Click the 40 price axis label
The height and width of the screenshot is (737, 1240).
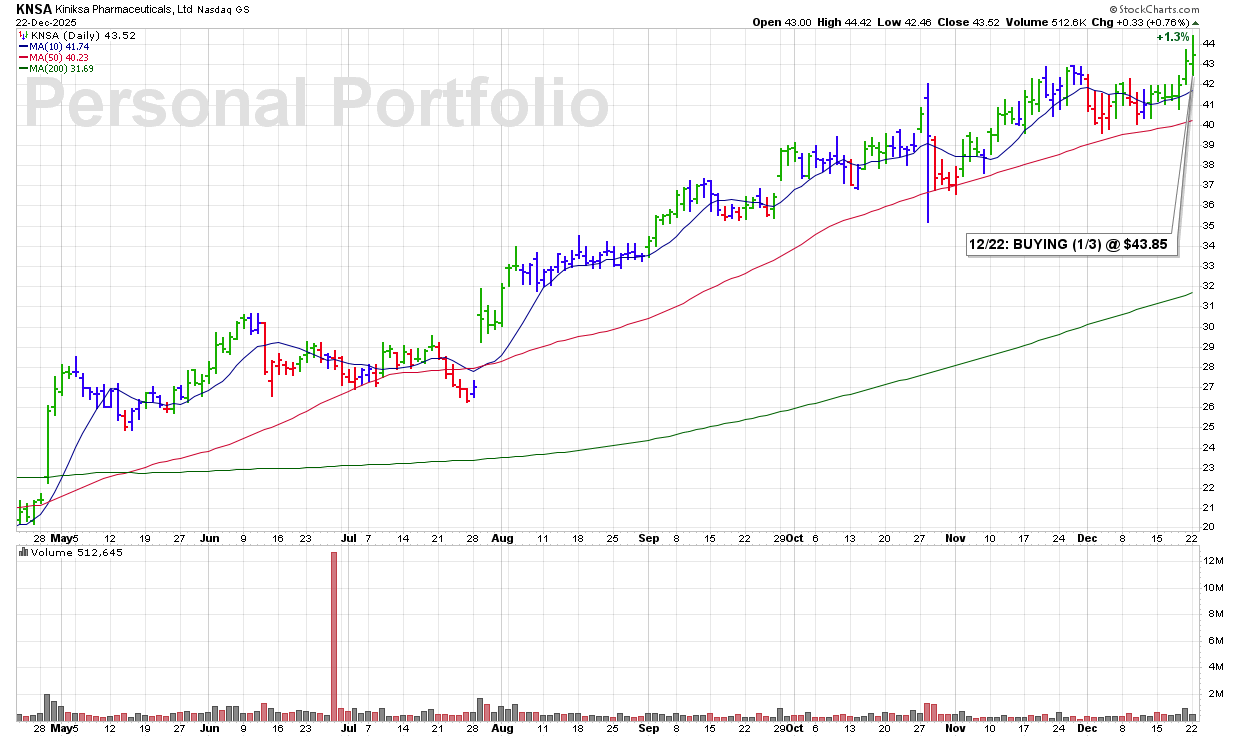coord(1209,124)
